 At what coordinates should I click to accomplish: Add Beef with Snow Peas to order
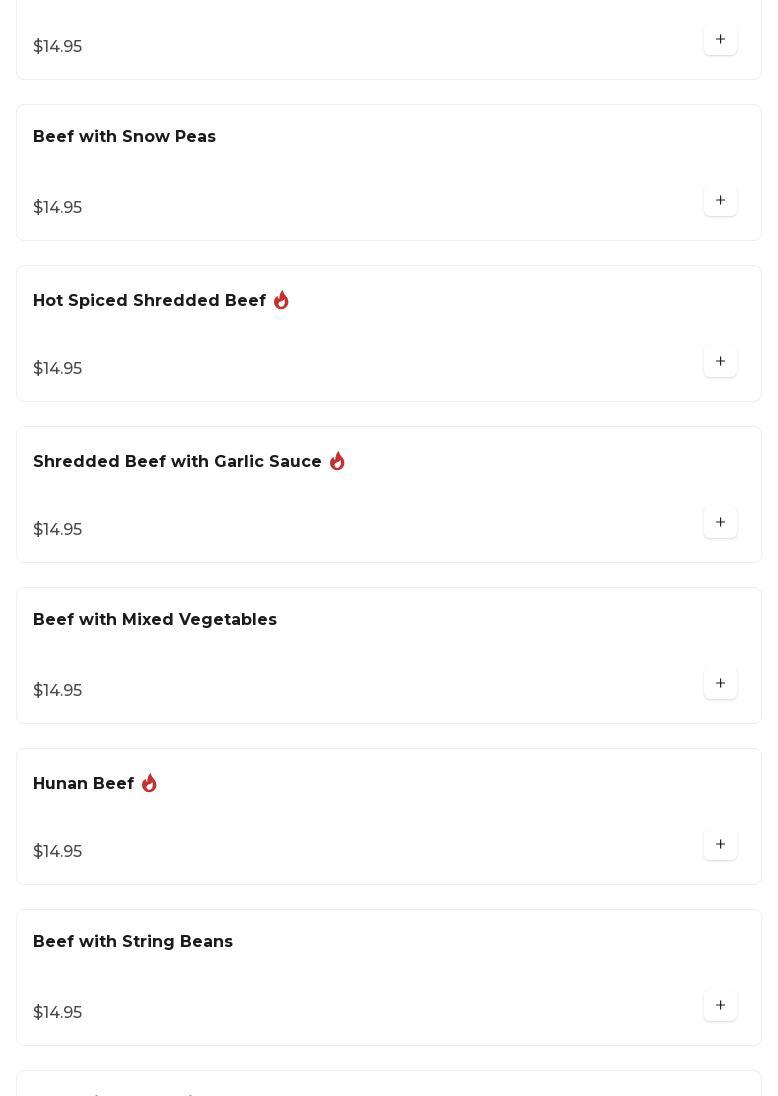coord(720,201)
